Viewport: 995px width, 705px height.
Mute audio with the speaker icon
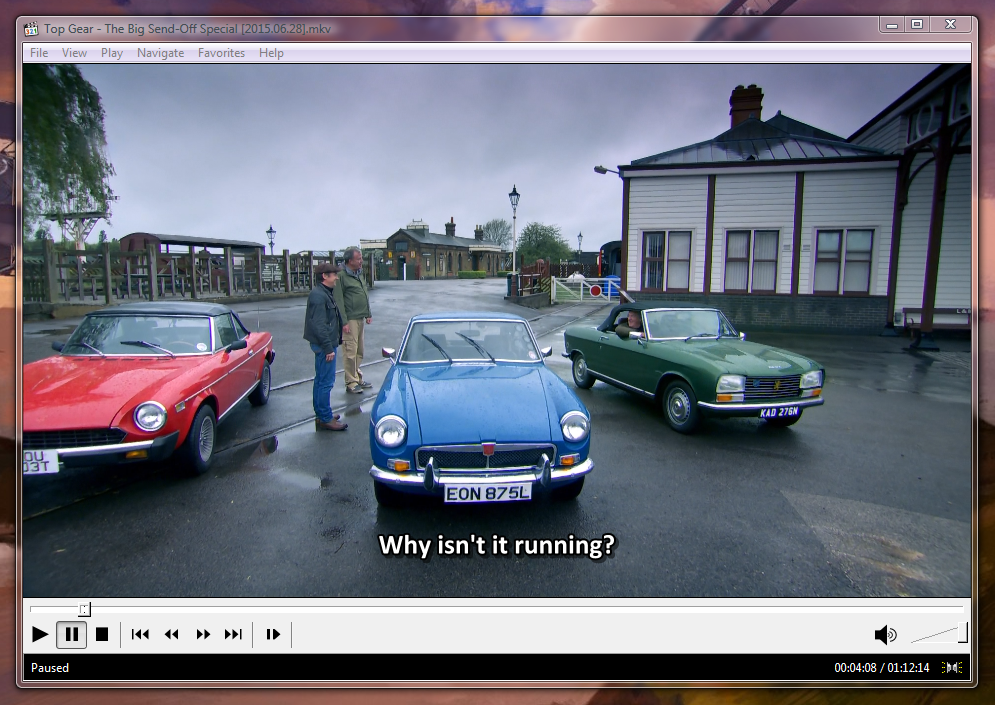[x=885, y=634]
